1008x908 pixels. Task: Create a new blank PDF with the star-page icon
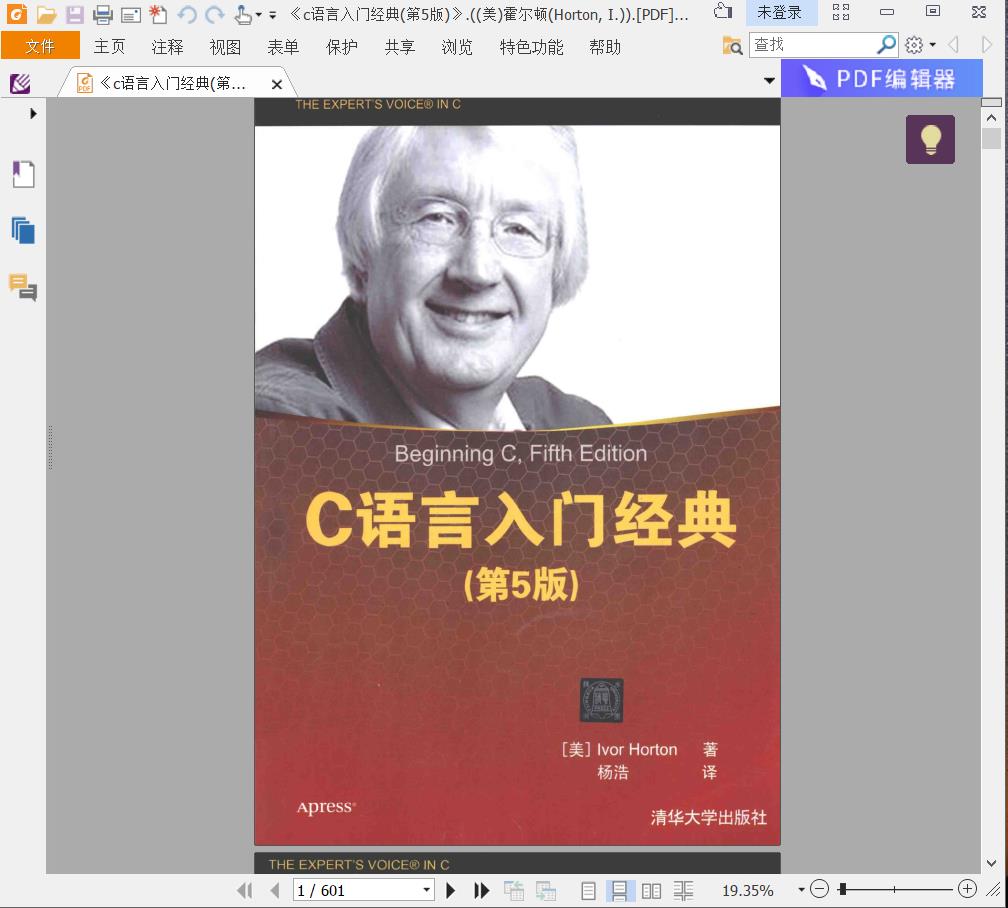pos(158,14)
